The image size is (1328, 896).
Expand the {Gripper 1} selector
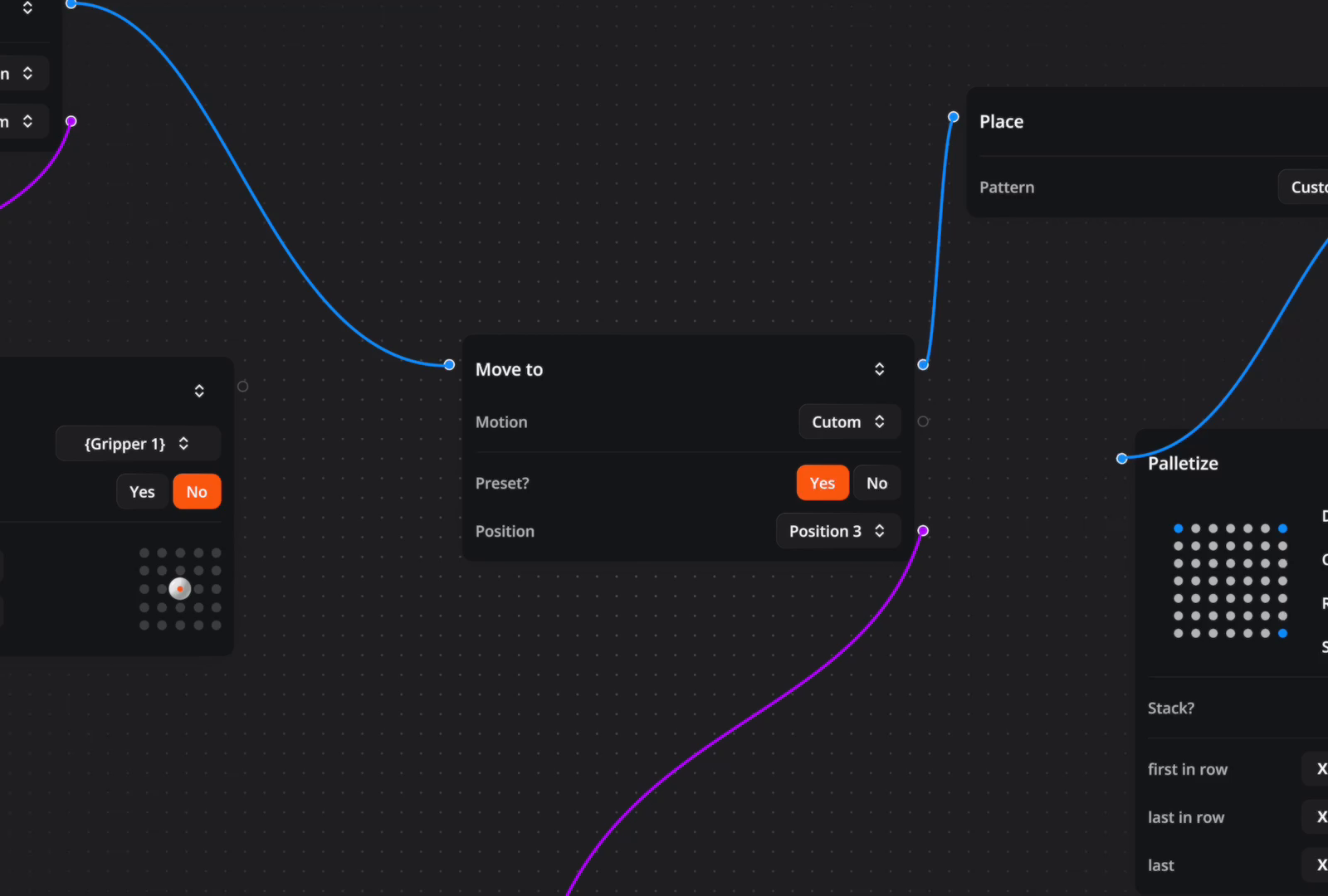[138, 444]
